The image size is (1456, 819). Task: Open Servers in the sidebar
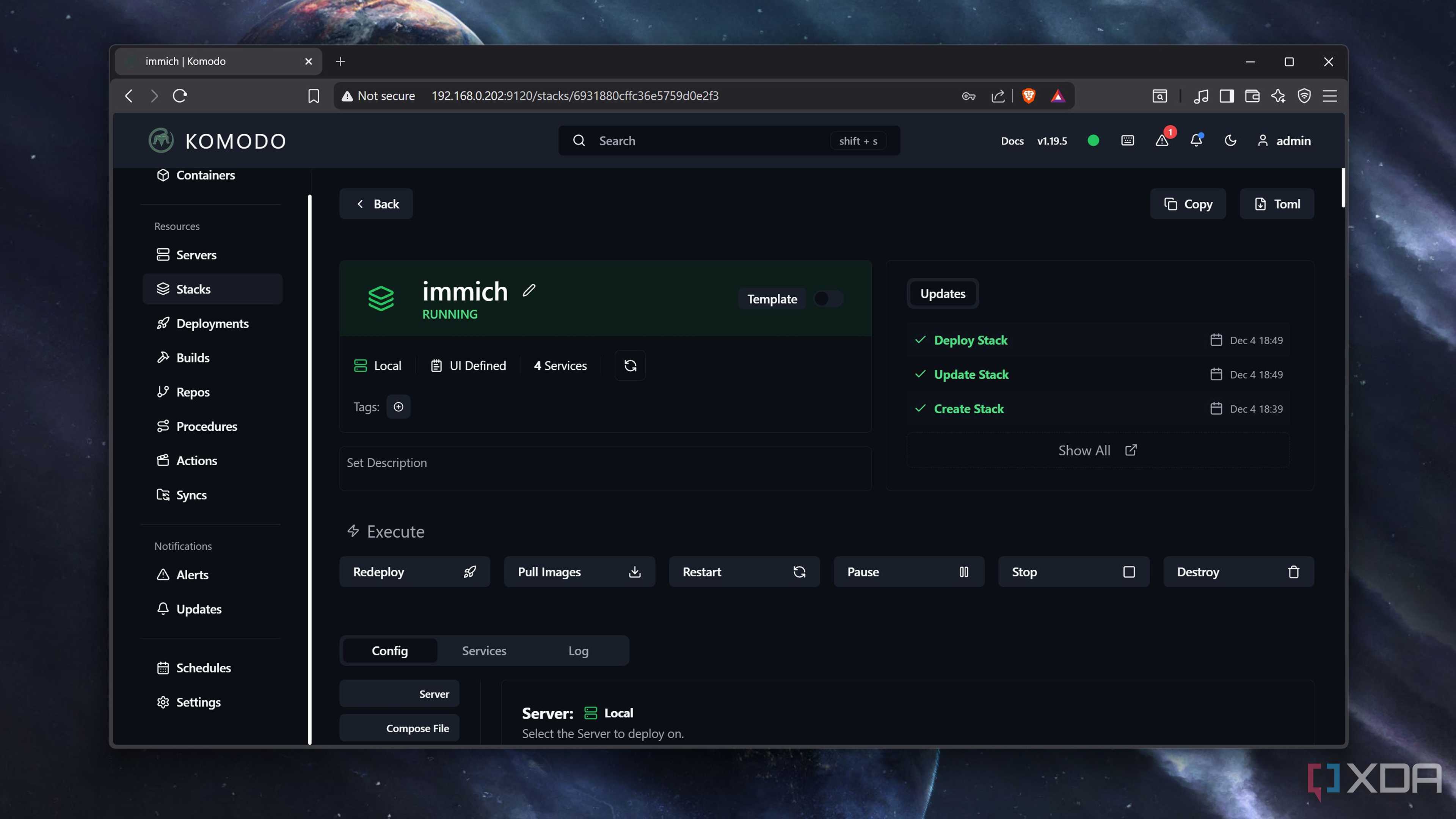click(212, 255)
